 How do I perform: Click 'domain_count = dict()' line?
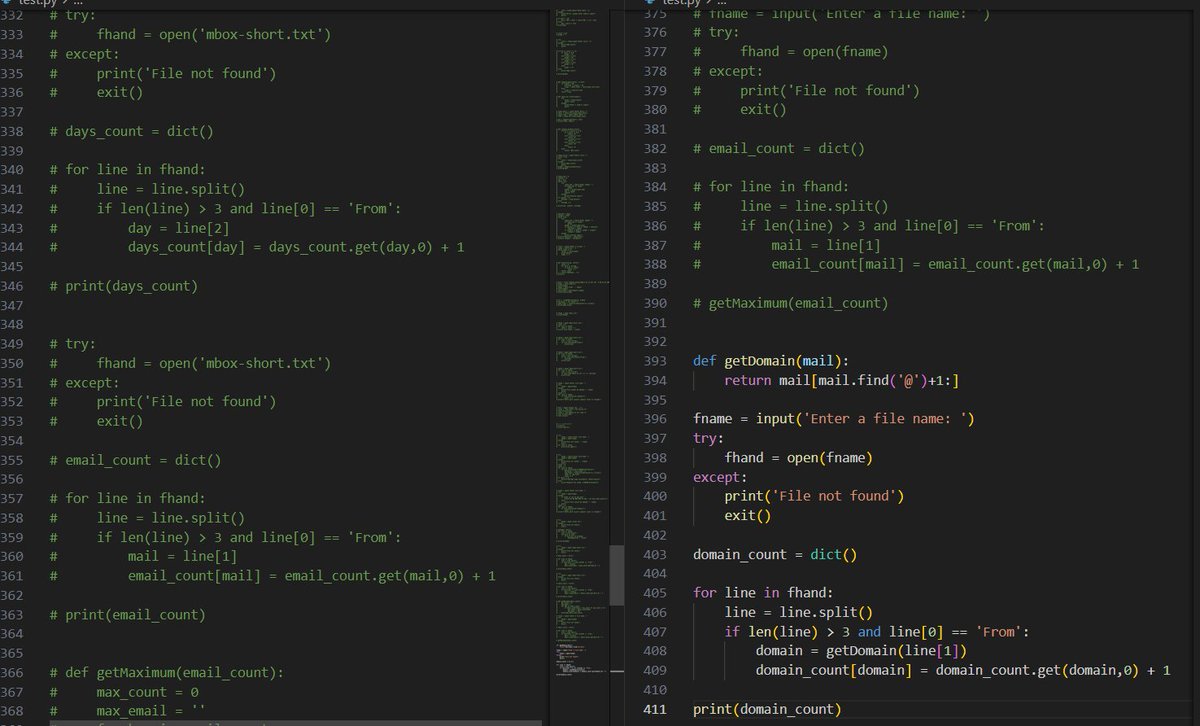tap(775, 554)
